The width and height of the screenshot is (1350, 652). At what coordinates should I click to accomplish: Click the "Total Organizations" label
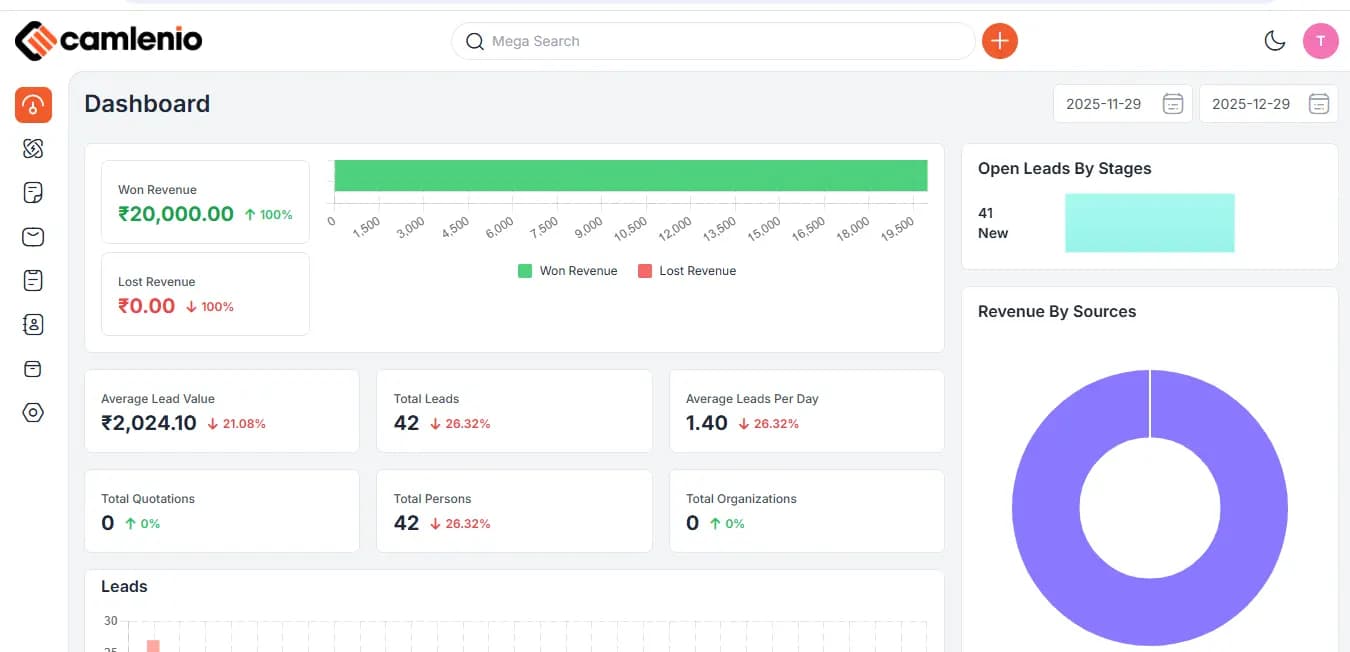point(742,499)
